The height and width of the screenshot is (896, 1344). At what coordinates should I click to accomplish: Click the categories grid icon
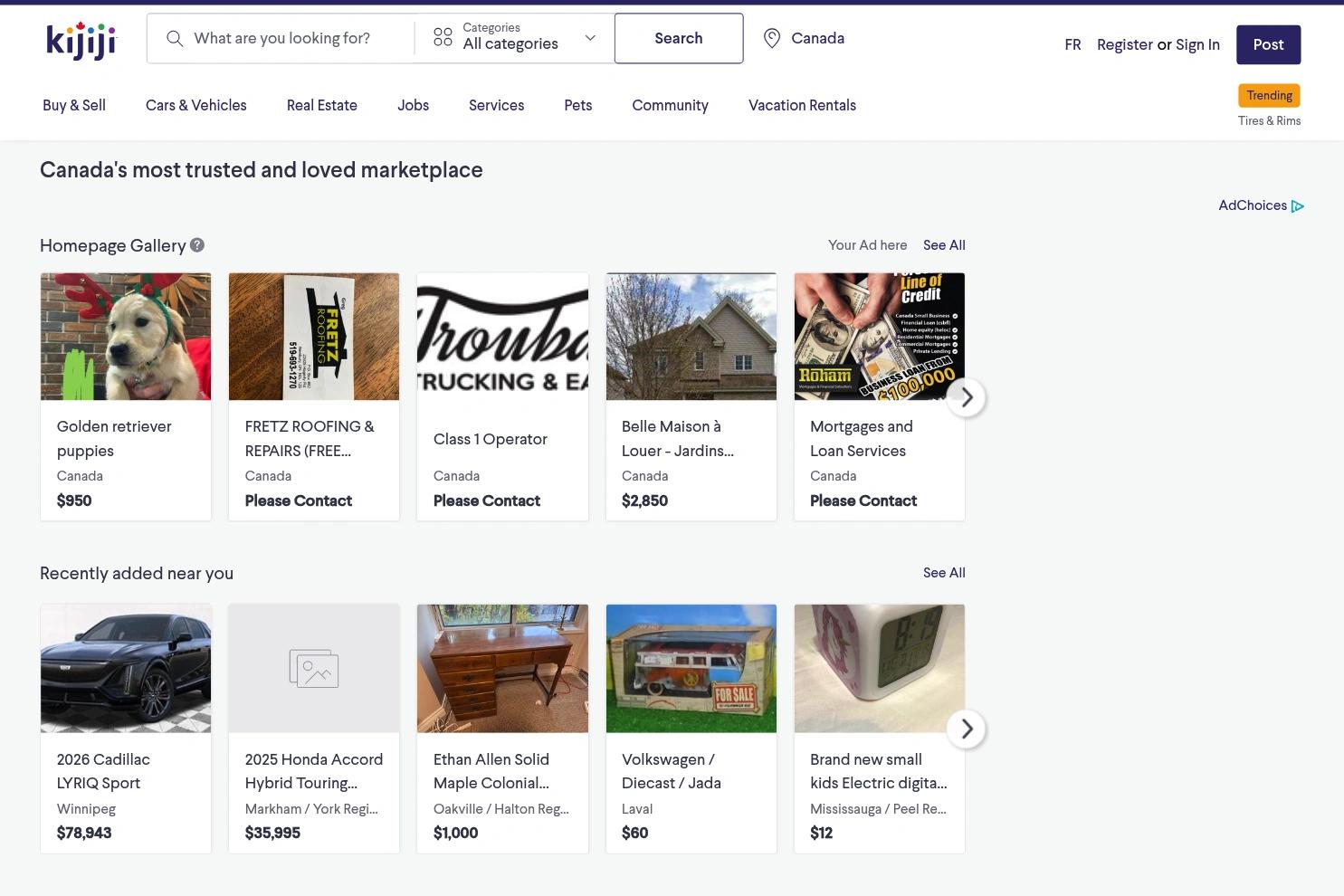point(443,37)
